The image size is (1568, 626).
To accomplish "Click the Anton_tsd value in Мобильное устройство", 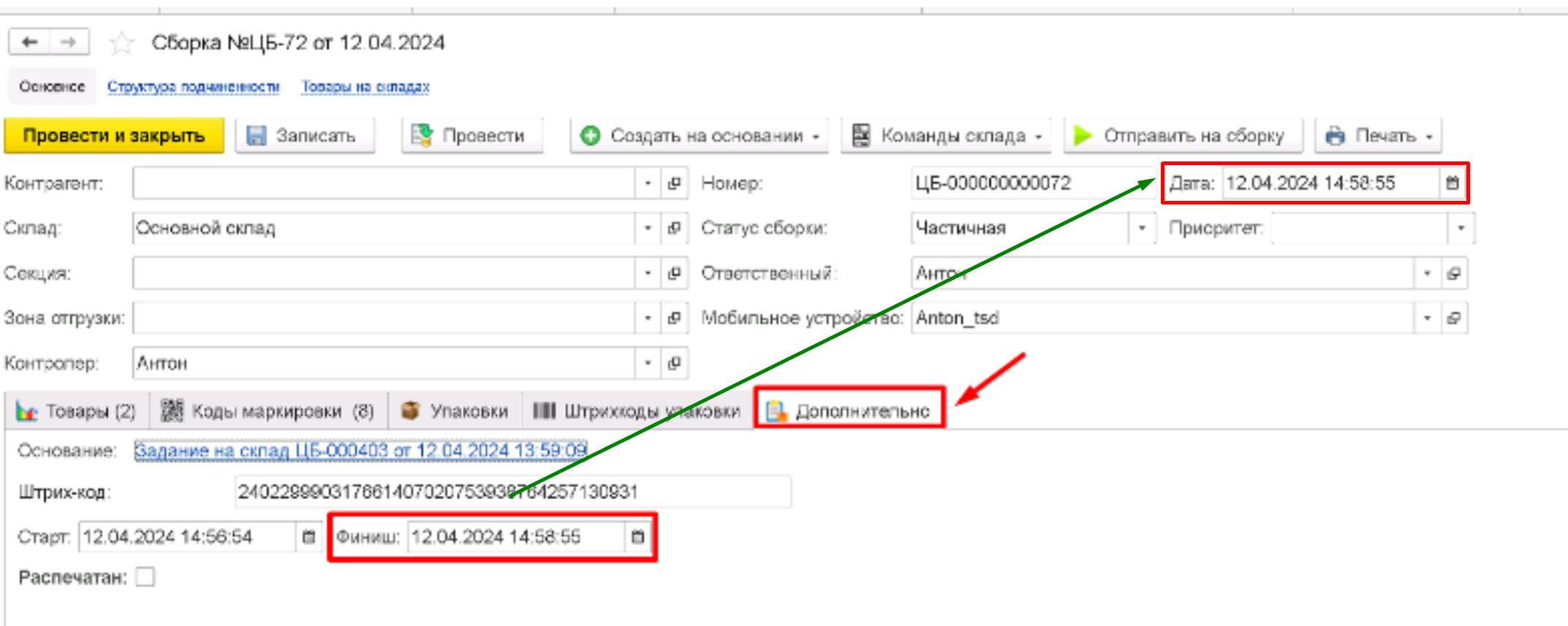I will [957, 318].
